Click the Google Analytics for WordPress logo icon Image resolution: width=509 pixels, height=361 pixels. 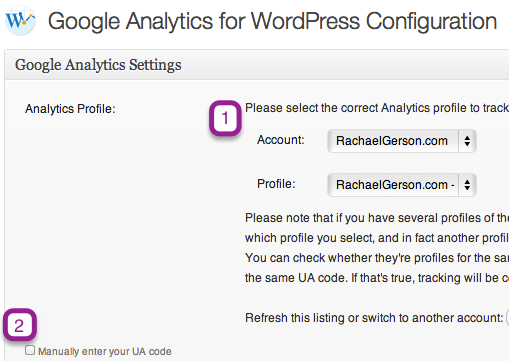[20, 21]
